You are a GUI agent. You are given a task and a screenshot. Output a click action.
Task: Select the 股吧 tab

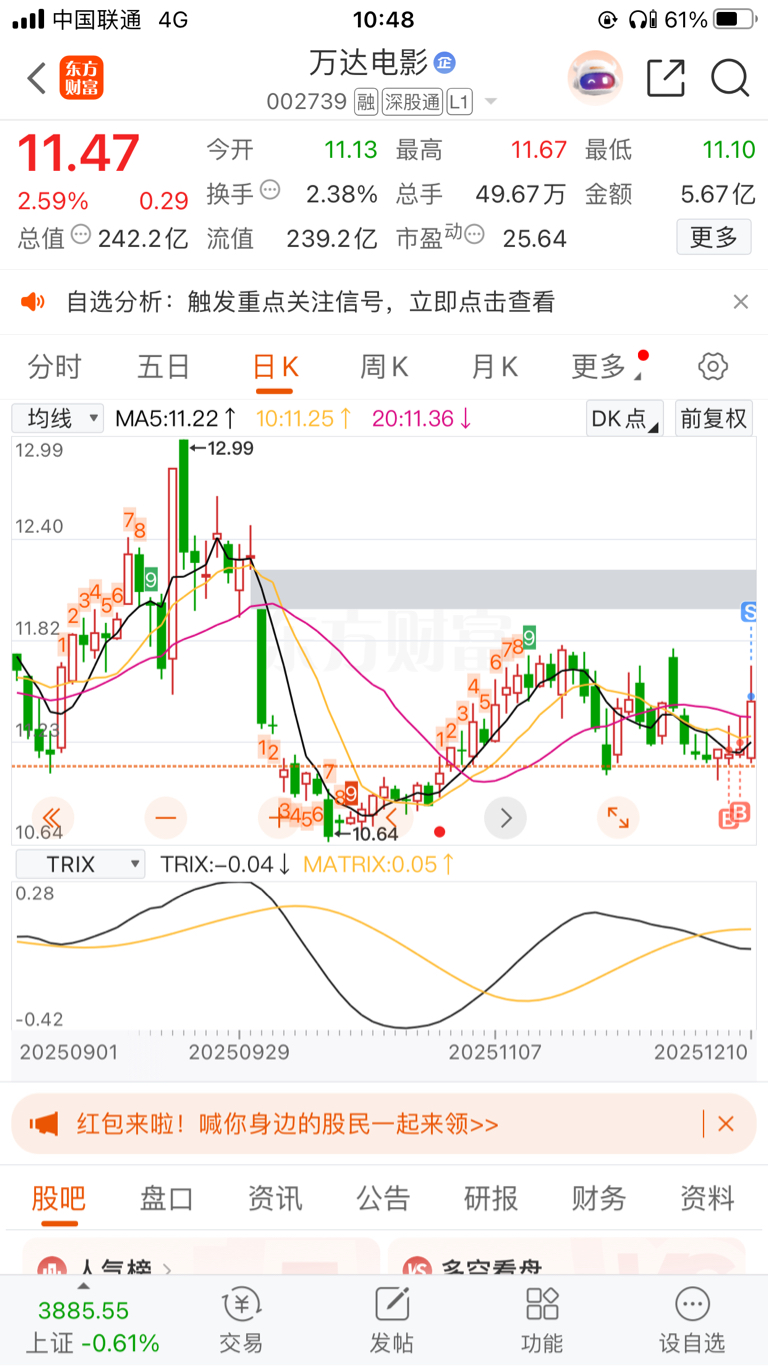click(58, 1198)
